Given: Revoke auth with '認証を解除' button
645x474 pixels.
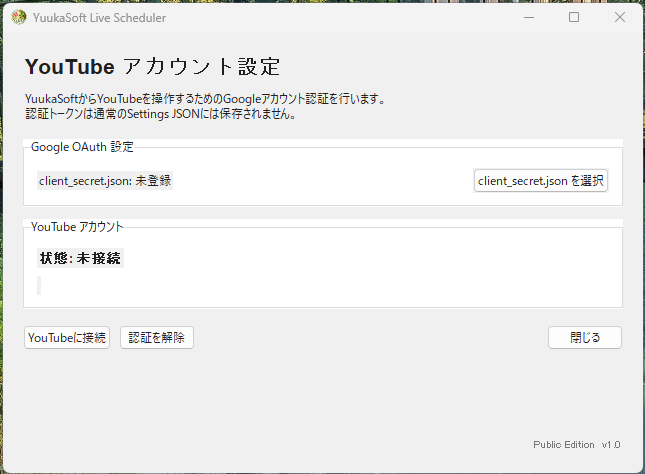Looking at the screenshot, I should tap(157, 337).
